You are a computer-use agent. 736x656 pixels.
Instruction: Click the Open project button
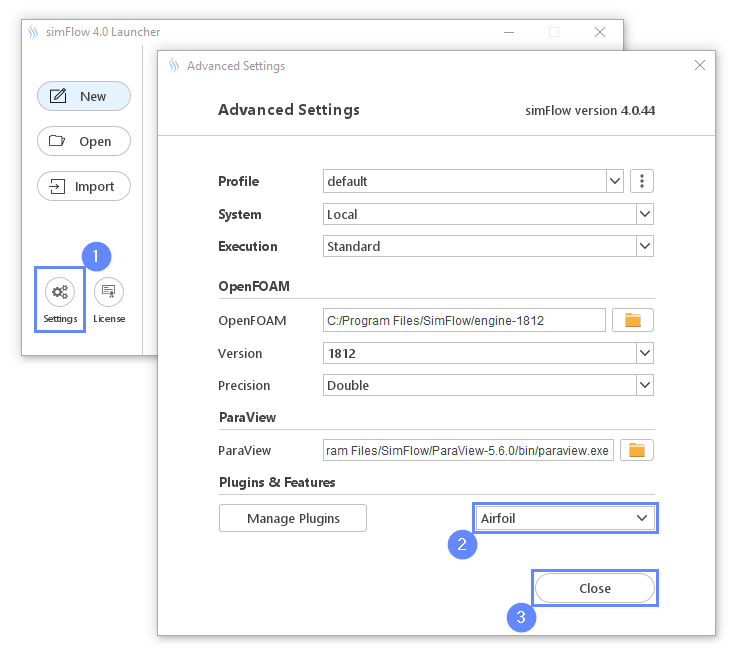pos(84,141)
